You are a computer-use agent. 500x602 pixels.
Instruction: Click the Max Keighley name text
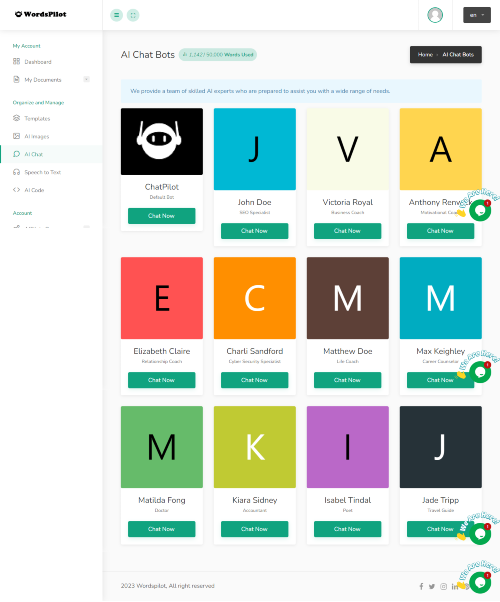[440, 351]
